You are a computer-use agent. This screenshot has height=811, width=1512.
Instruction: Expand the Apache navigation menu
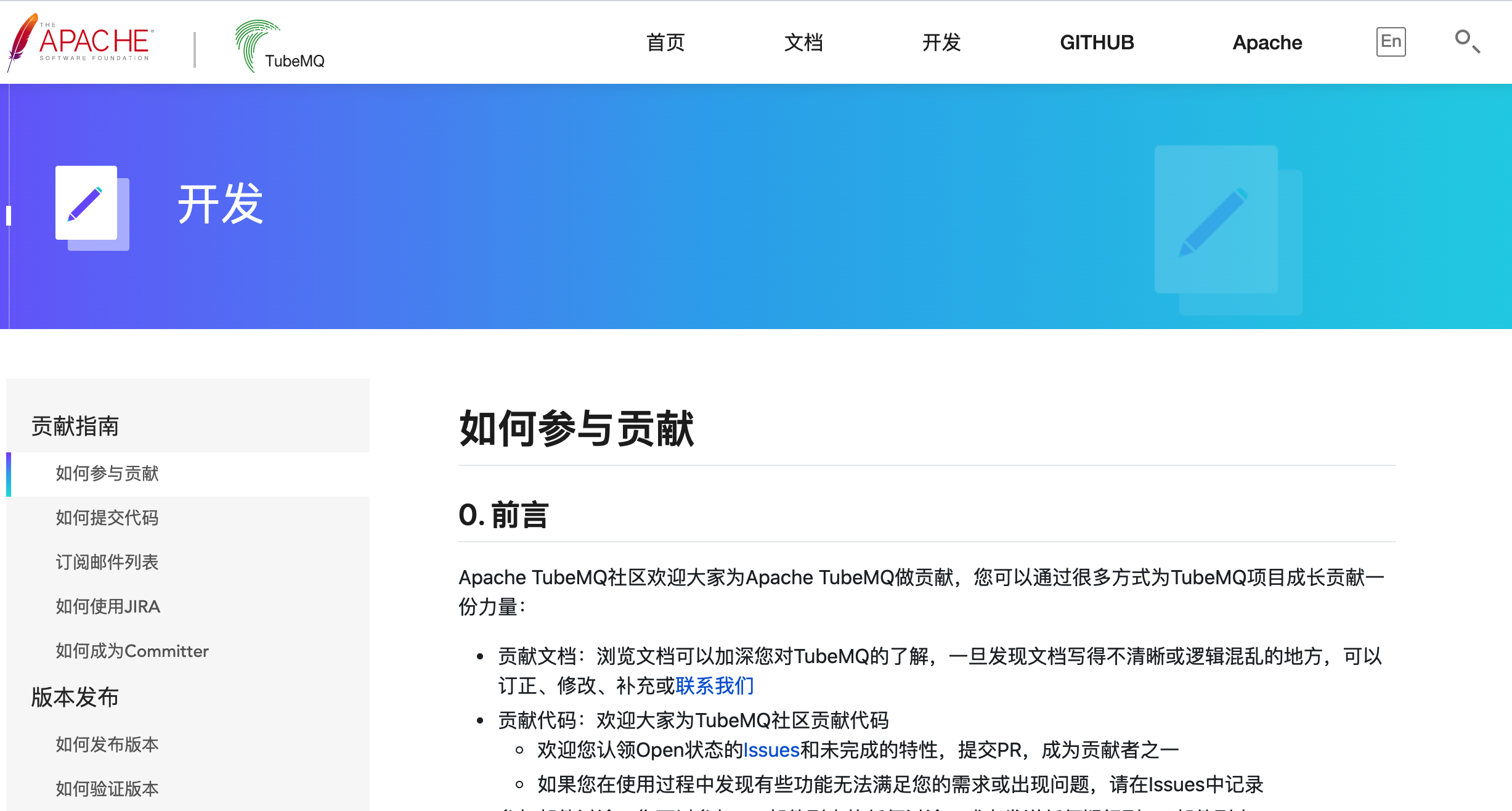coord(1267,43)
